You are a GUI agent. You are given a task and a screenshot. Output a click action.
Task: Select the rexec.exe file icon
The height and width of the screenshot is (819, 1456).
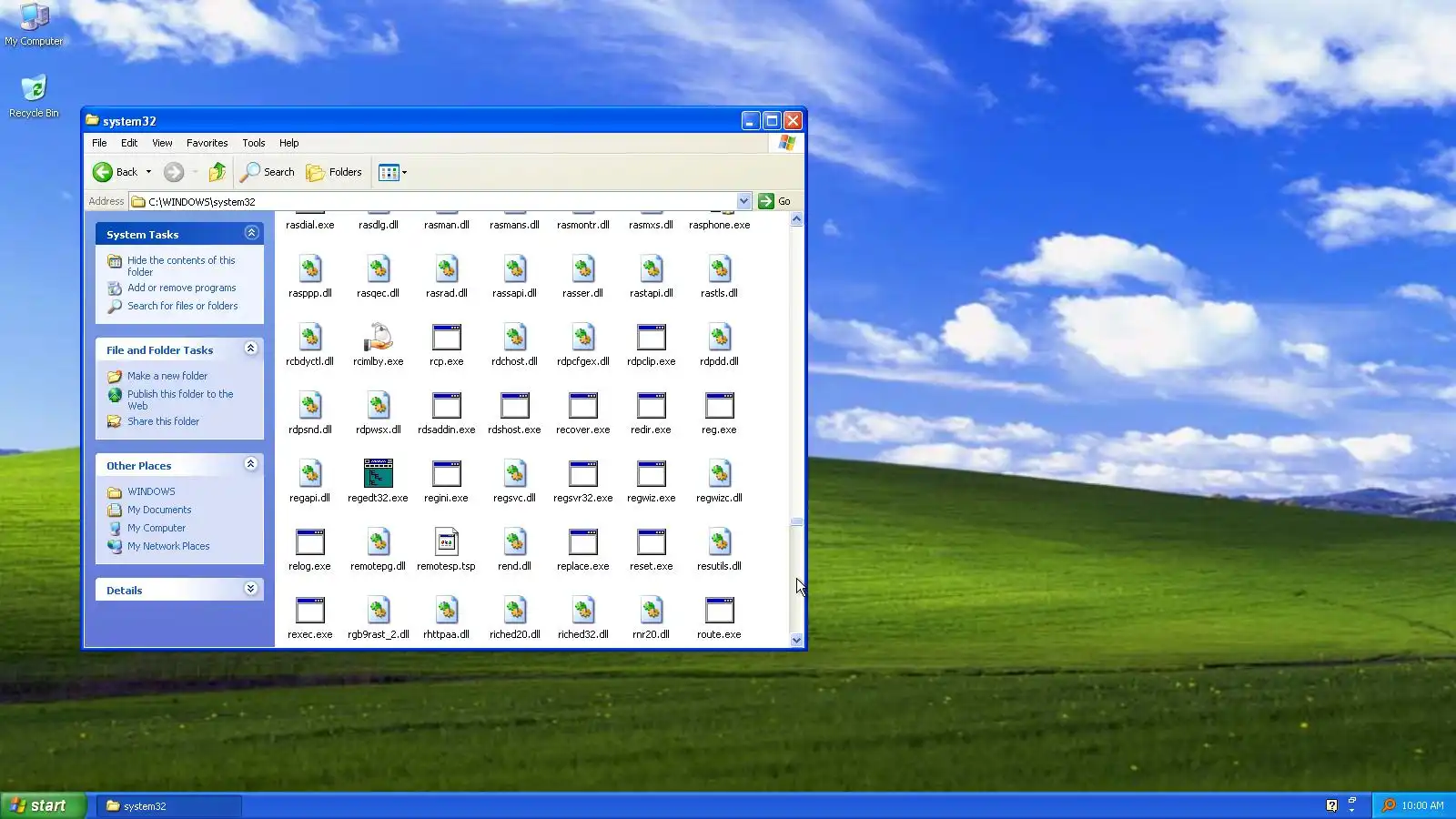[x=309, y=611]
